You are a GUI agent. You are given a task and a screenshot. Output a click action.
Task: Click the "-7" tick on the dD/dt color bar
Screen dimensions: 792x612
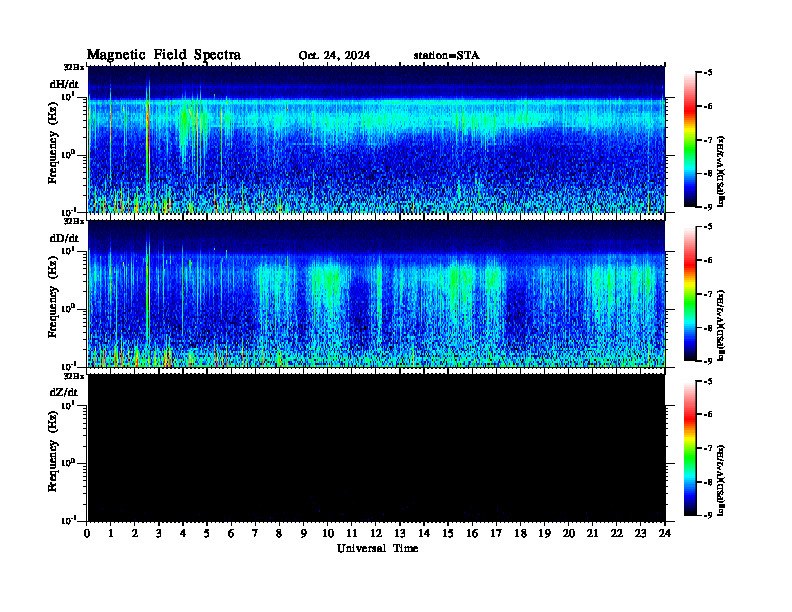[708, 294]
